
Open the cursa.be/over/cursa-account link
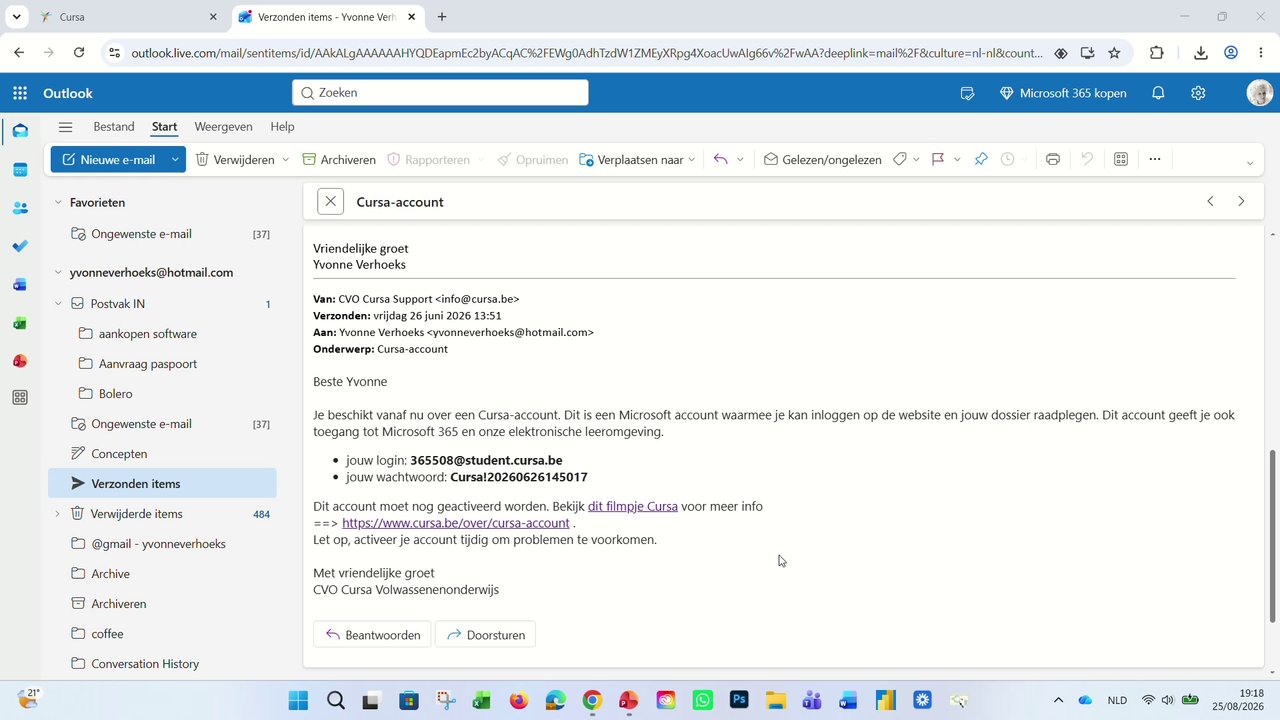456,523
